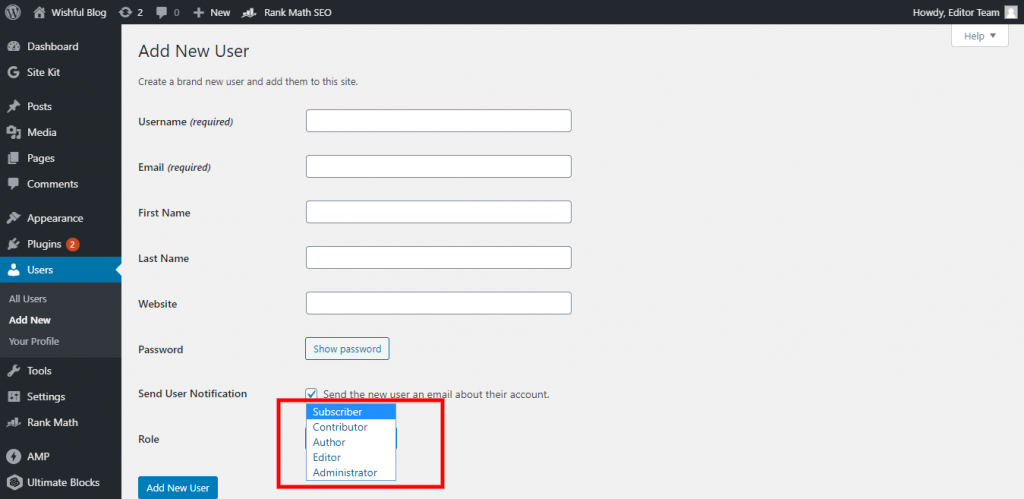Click the Rank Math SEO chart icon in top bar
The image size is (1024, 499).
[249, 12]
